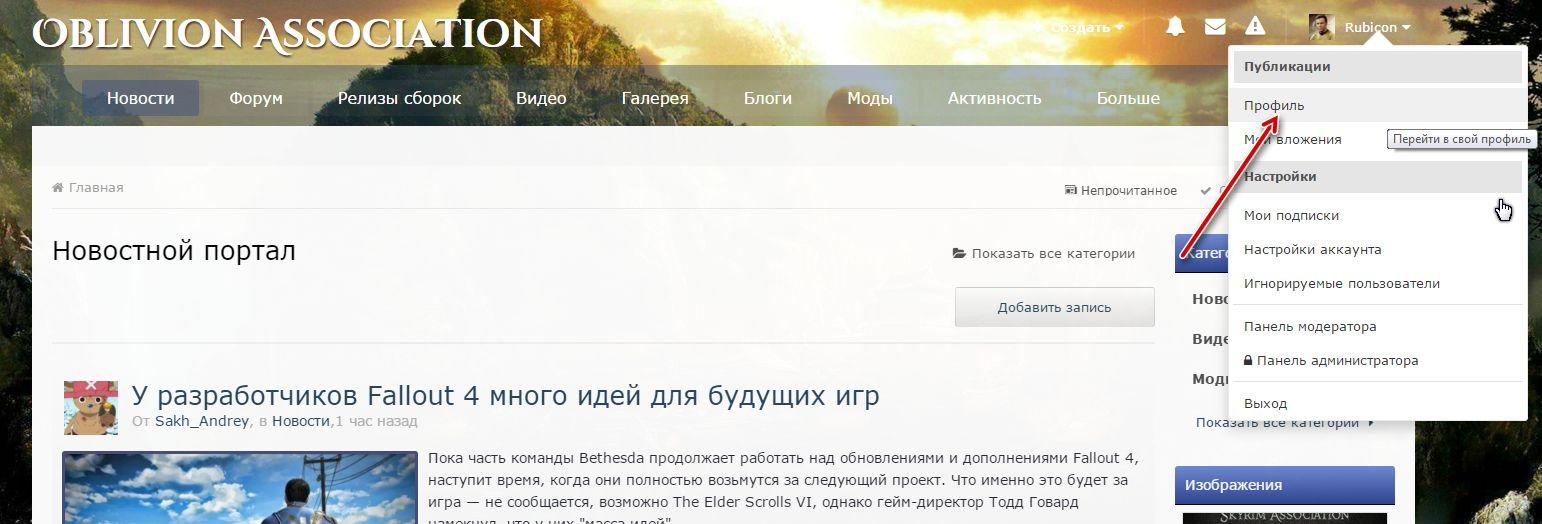This screenshot has width=1542, height=524.
Task: Select Профиль in the user menu
Action: (1274, 105)
